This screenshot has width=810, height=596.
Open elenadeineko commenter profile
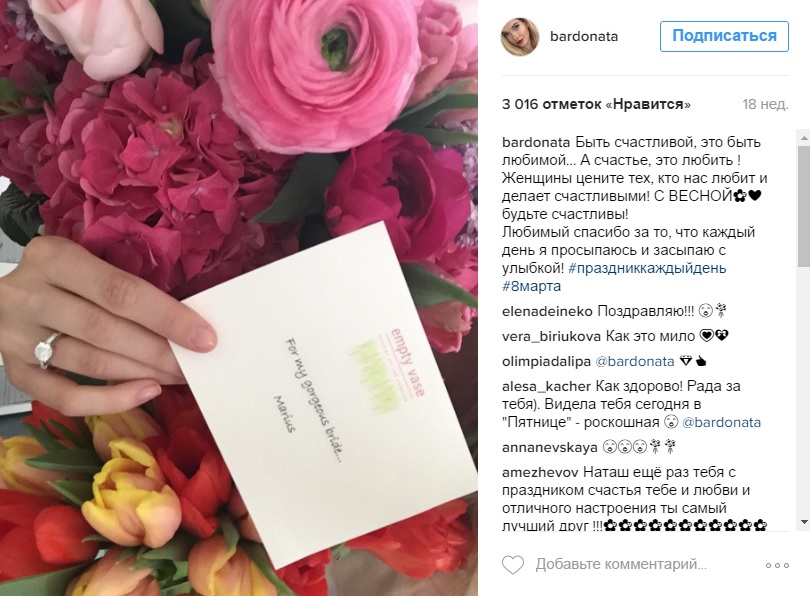point(547,311)
